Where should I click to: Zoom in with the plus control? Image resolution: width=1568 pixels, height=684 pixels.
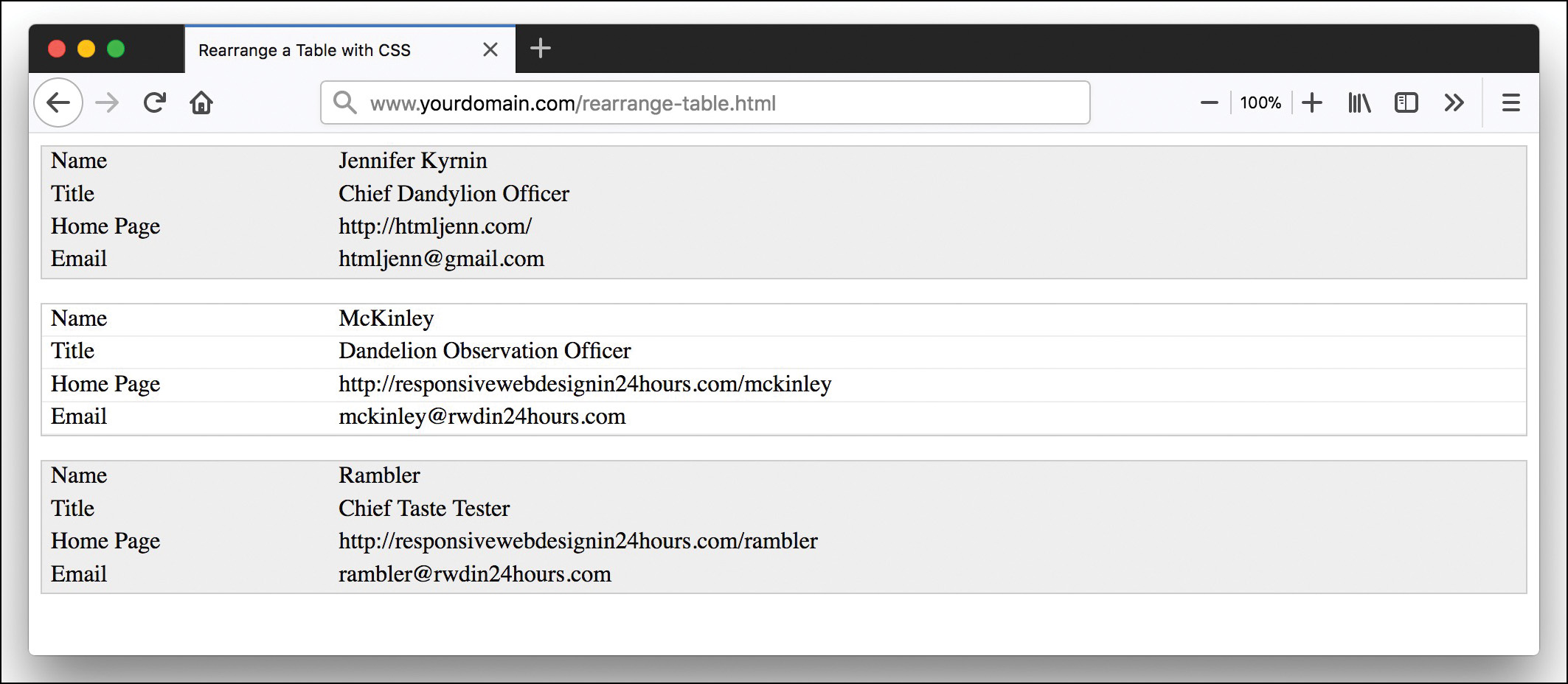(x=1313, y=102)
